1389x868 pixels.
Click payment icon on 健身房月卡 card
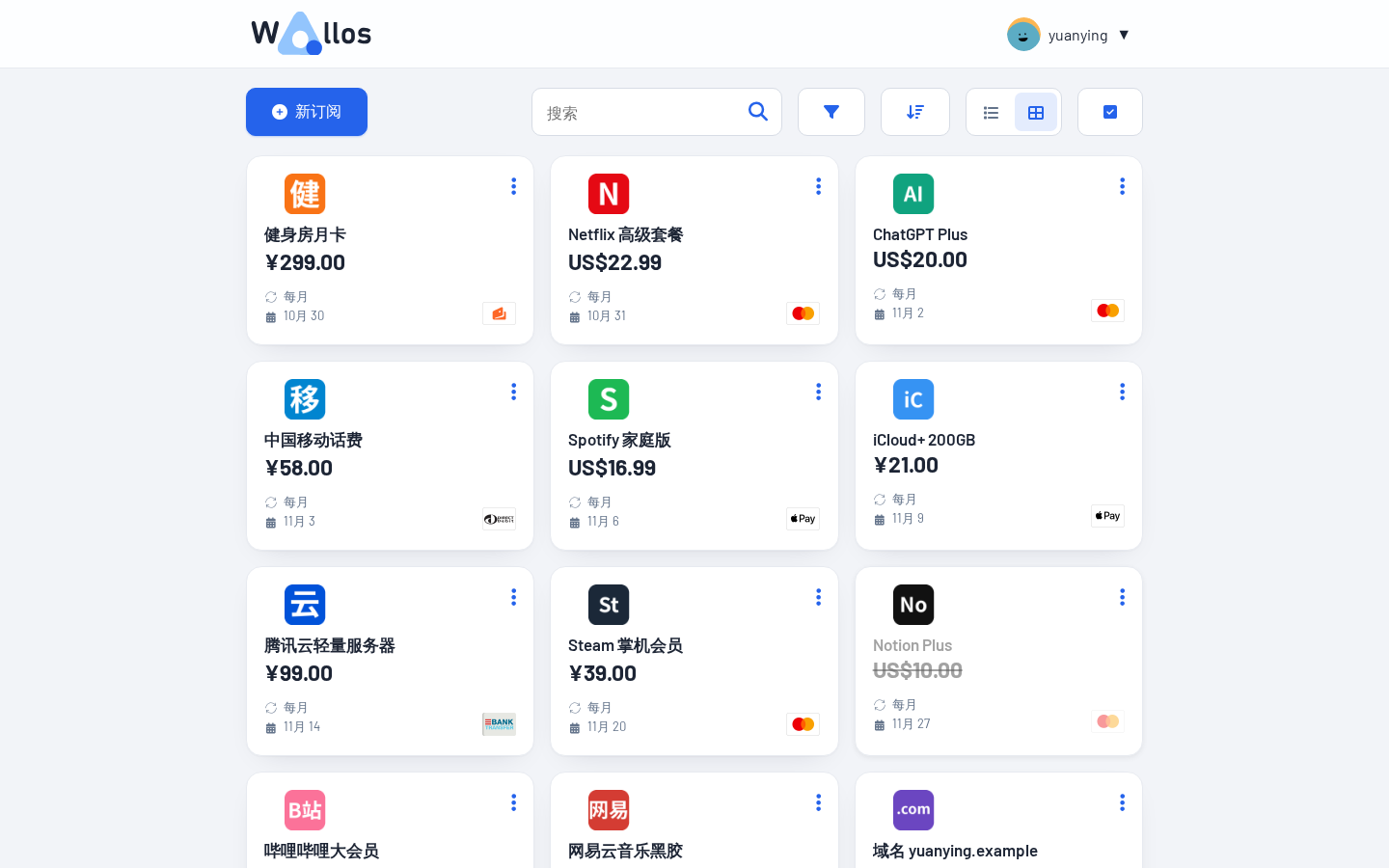499,313
